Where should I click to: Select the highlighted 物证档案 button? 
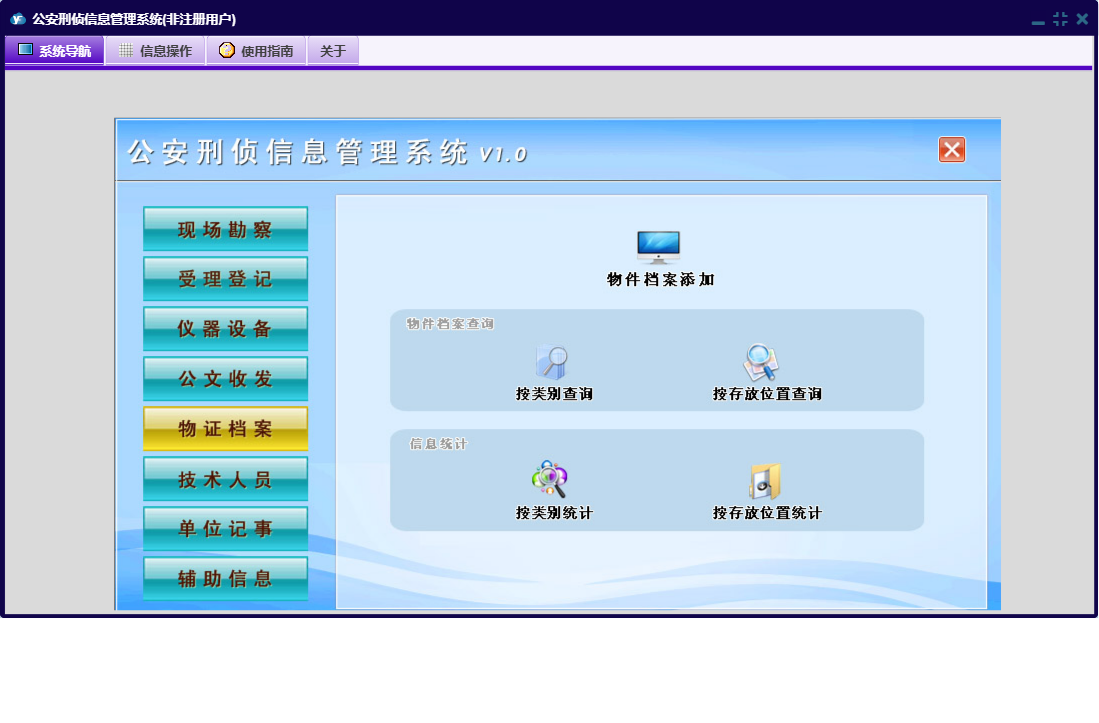coord(225,429)
